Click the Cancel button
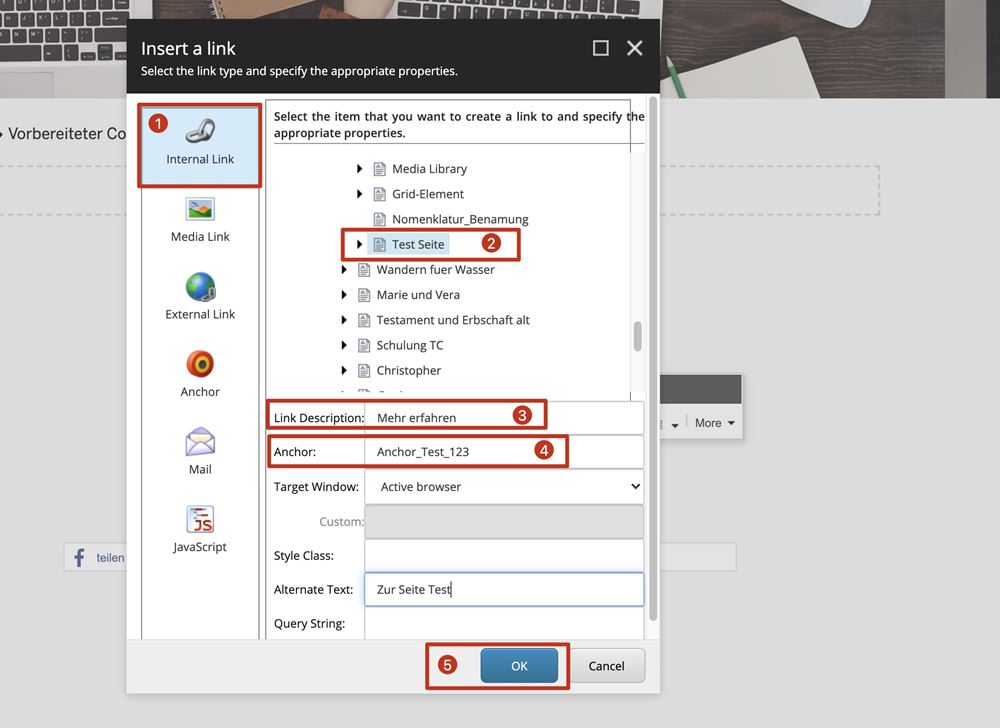The image size is (1000, 728). pyautogui.click(x=606, y=666)
